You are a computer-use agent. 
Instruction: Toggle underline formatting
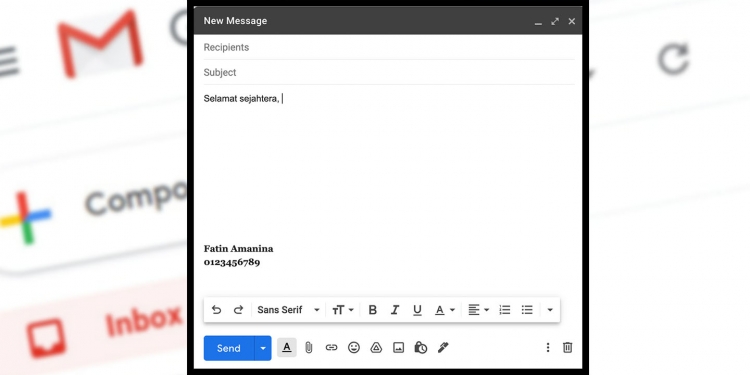point(417,310)
